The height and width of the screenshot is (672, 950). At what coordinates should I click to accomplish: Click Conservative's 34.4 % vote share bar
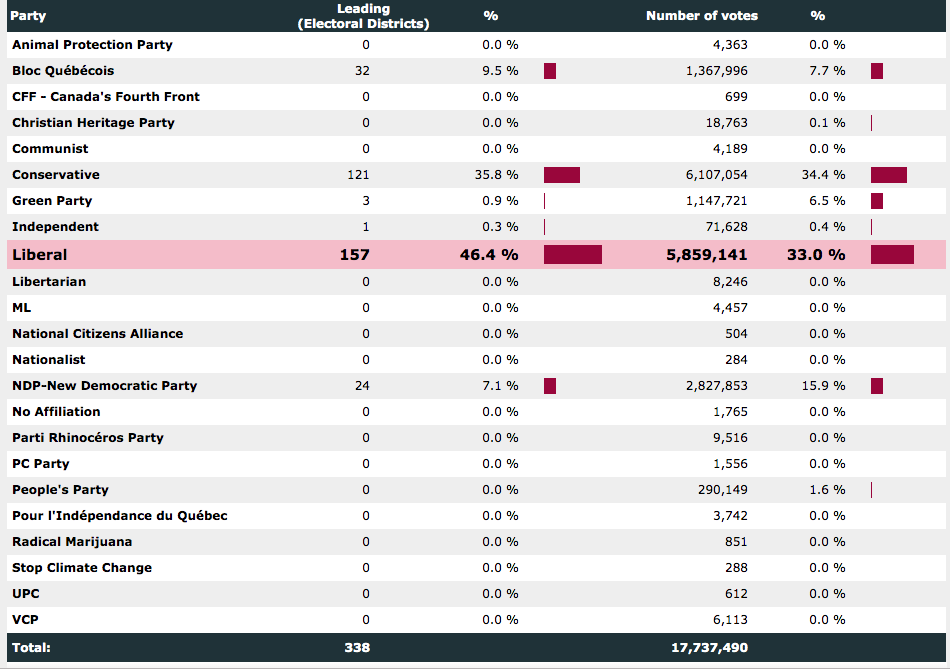888,175
